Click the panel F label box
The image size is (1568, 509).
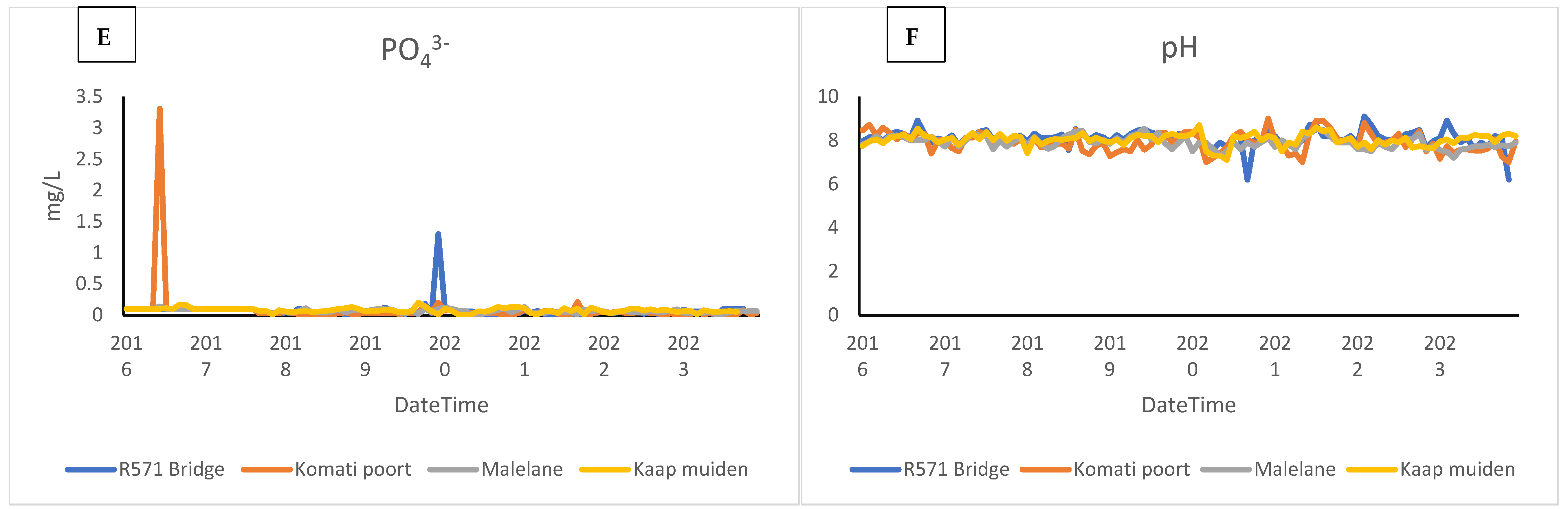click(x=915, y=35)
